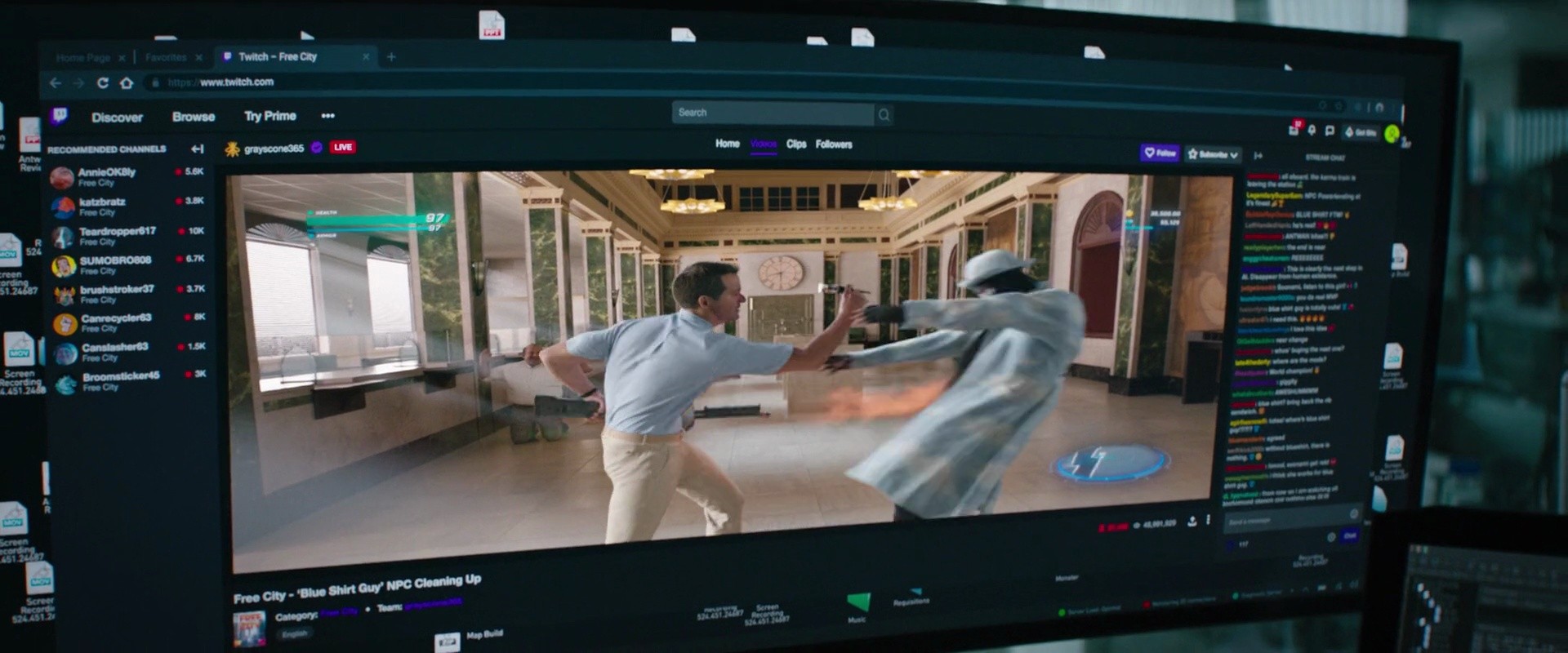Click the verified badge beside grayscone365
The width and height of the screenshot is (1568, 653).
pyautogui.click(x=317, y=148)
